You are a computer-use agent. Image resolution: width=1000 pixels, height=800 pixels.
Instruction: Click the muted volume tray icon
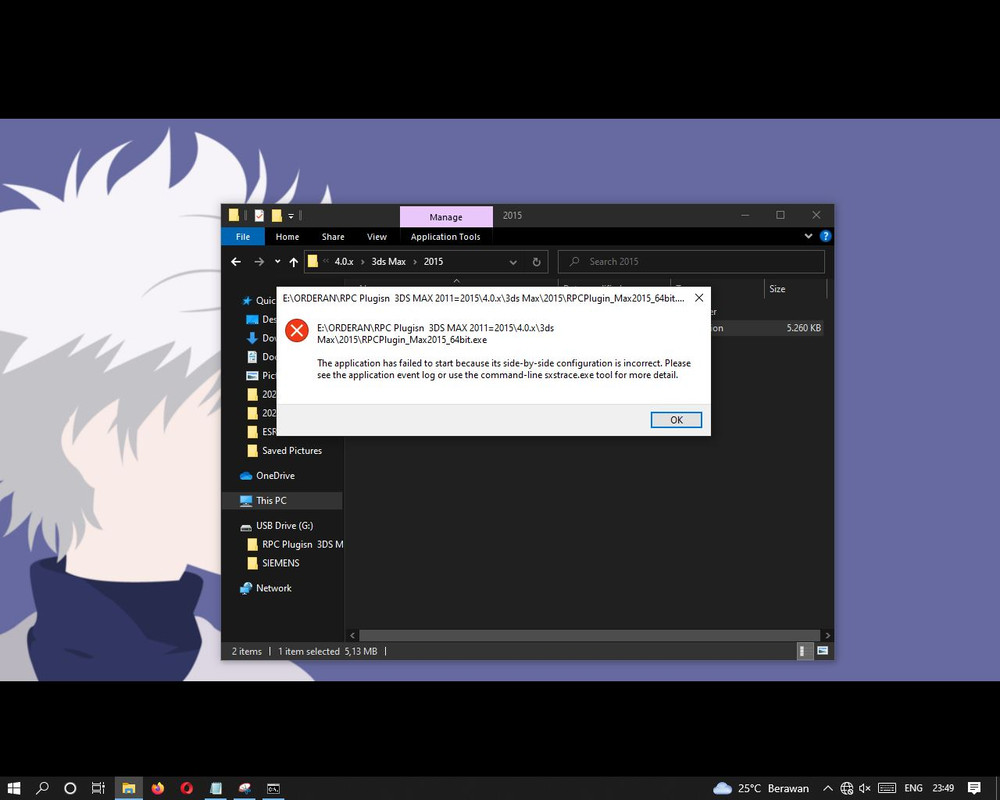coord(865,789)
